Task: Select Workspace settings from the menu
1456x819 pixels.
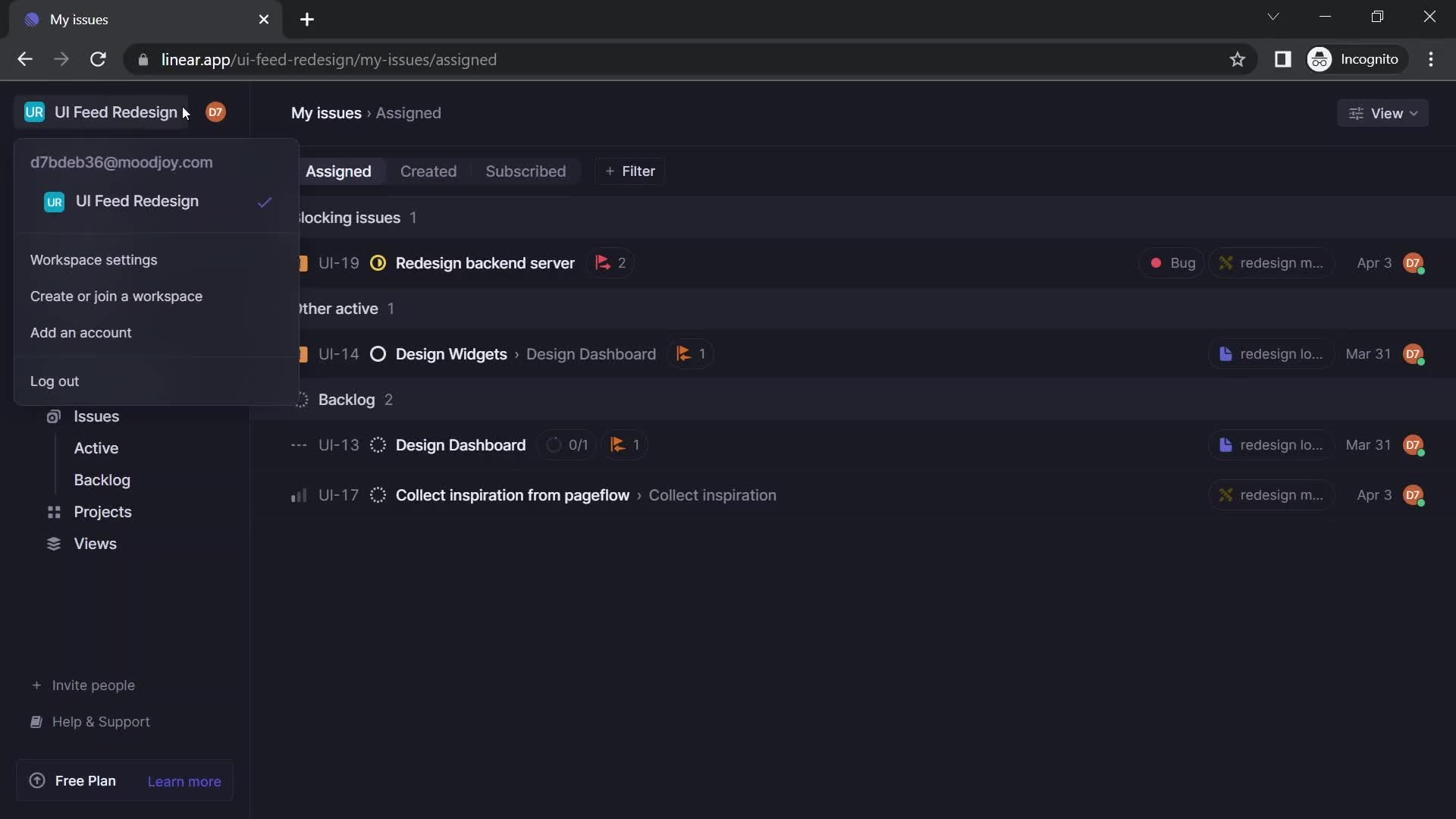Action: click(x=156, y=260)
